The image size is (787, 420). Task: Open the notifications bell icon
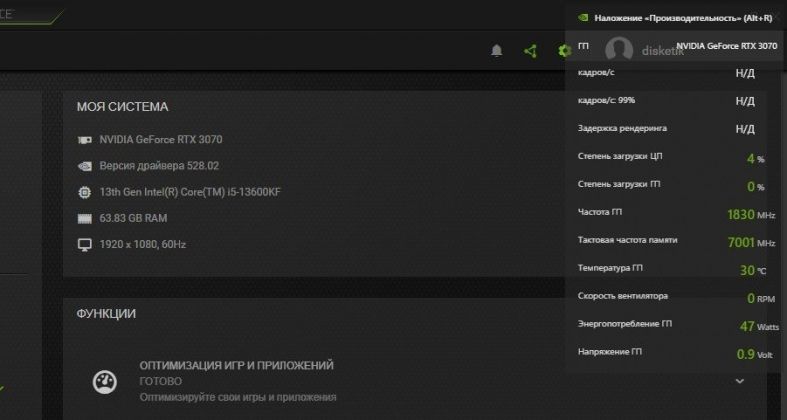pyautogui.click(x=496, y=51)
